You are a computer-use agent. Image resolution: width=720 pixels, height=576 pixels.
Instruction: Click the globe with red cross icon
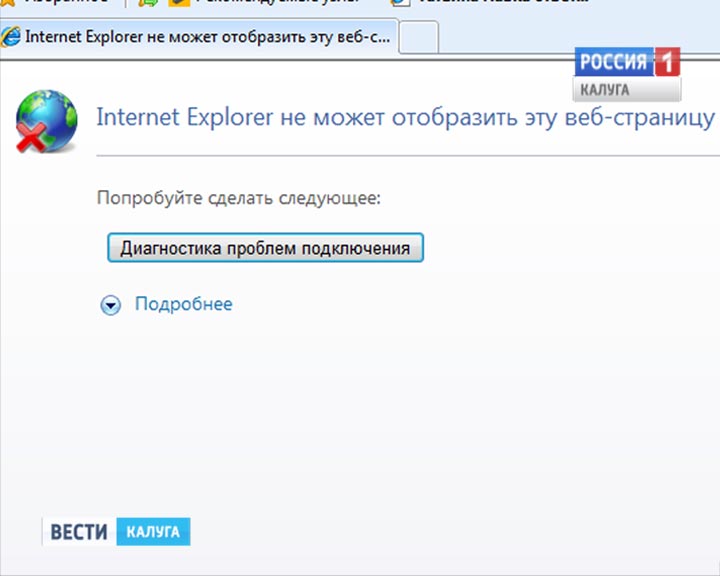tap(46, 121)
